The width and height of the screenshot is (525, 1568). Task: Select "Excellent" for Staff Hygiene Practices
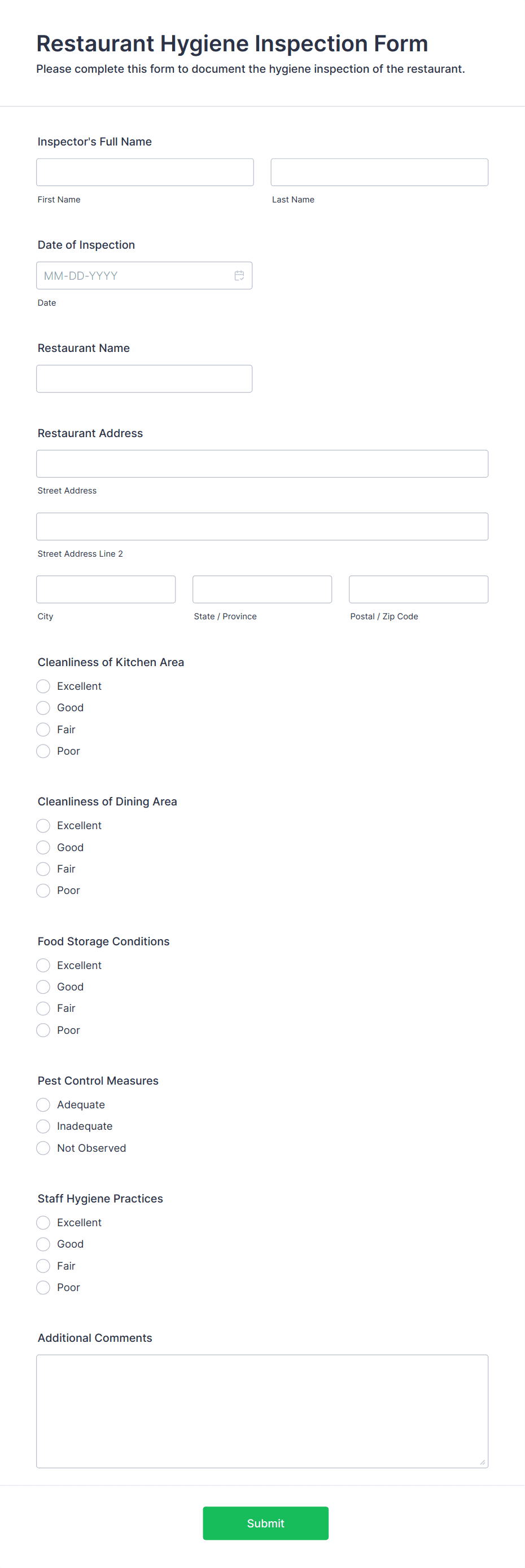pyautogui.click(x=43, y=1222)
